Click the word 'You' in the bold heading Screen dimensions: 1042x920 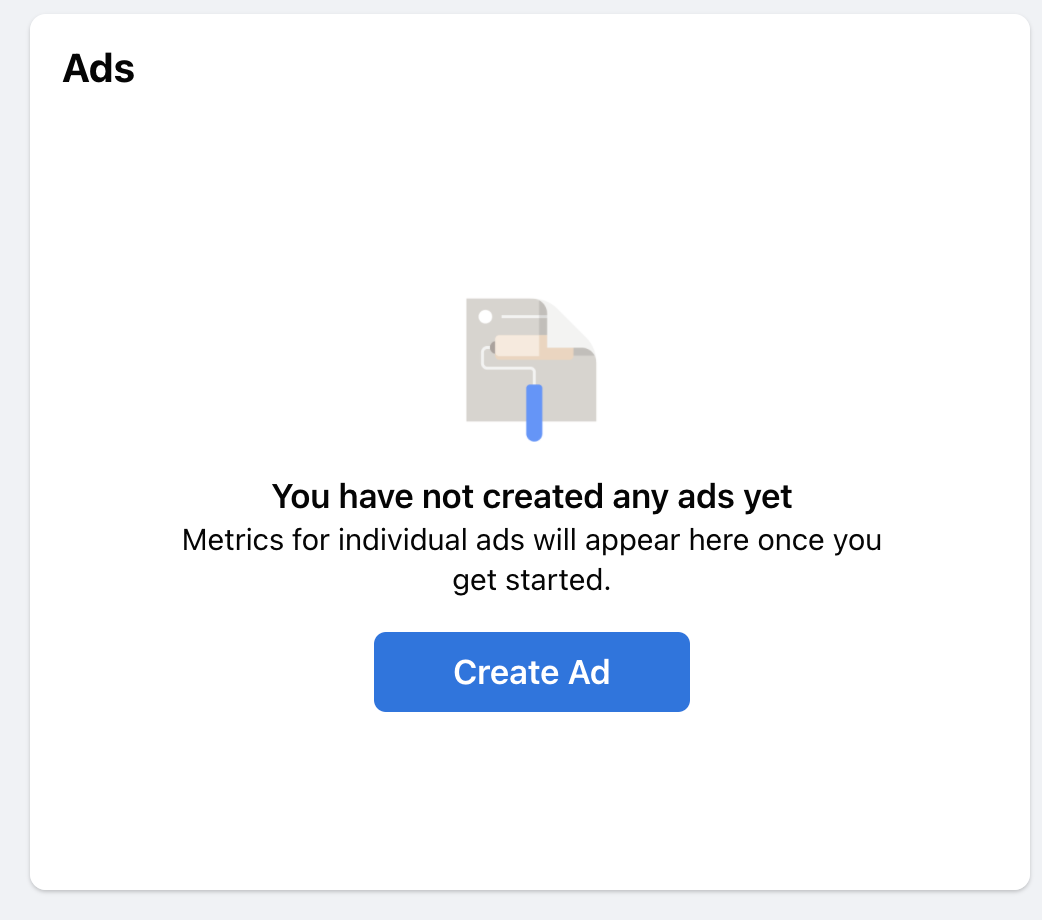pos(300,497)
